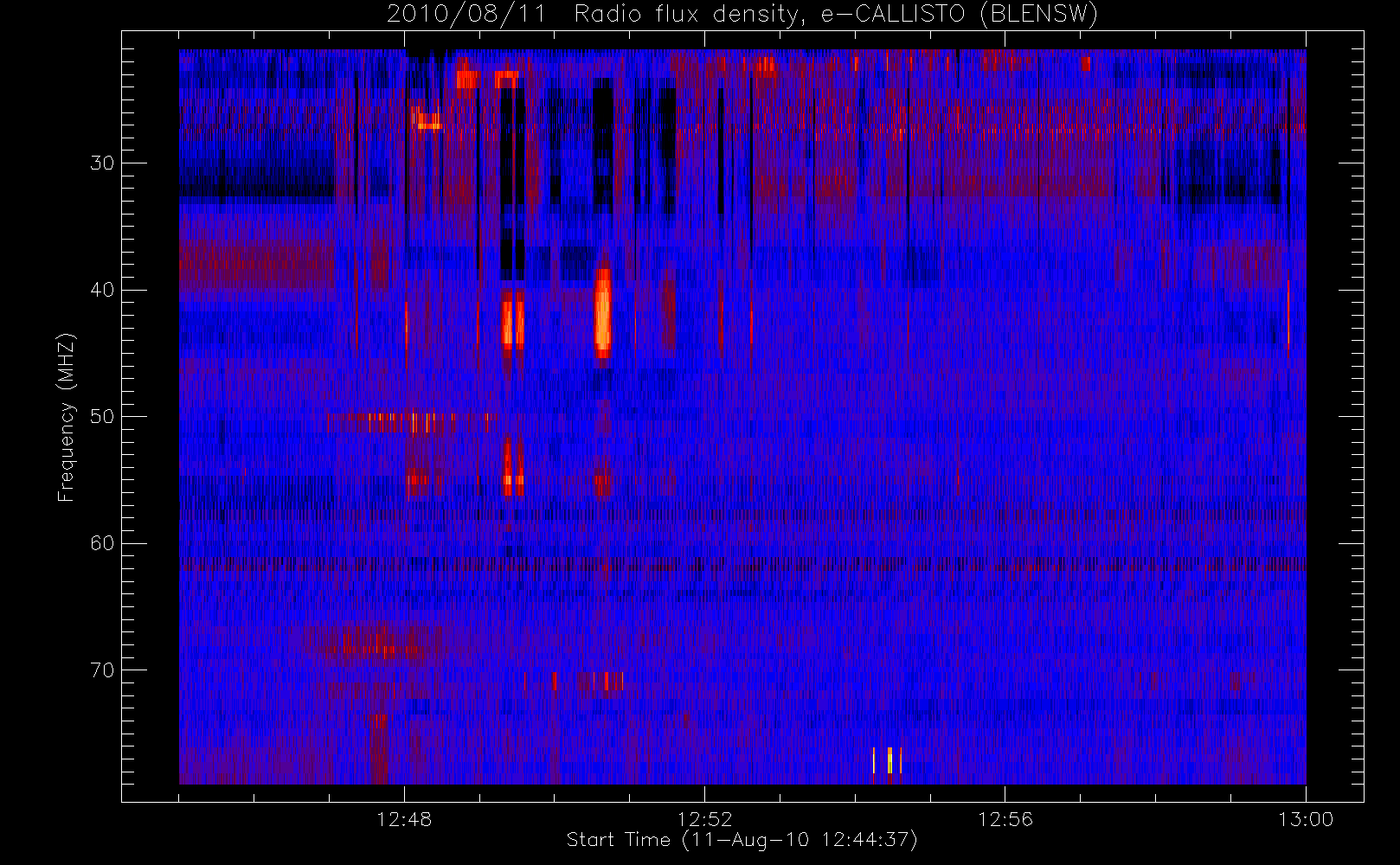Click the 'Start Time (11-Aug-10 12:44:37)' x-axis label

[742, 840]
